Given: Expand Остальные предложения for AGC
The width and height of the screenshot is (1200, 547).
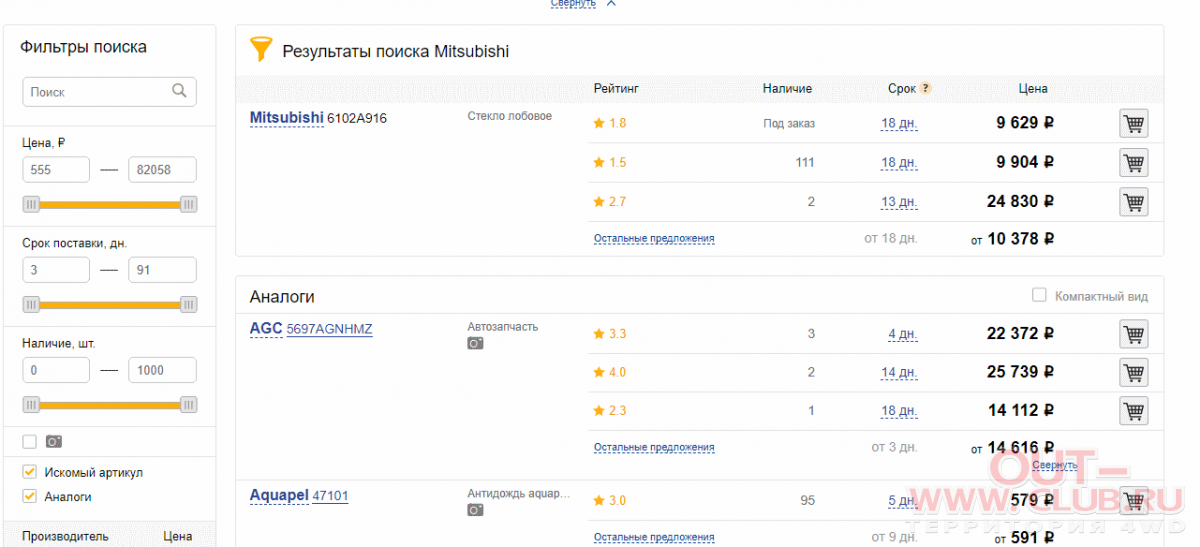Looking at the screenshot, I should (654, 447).
